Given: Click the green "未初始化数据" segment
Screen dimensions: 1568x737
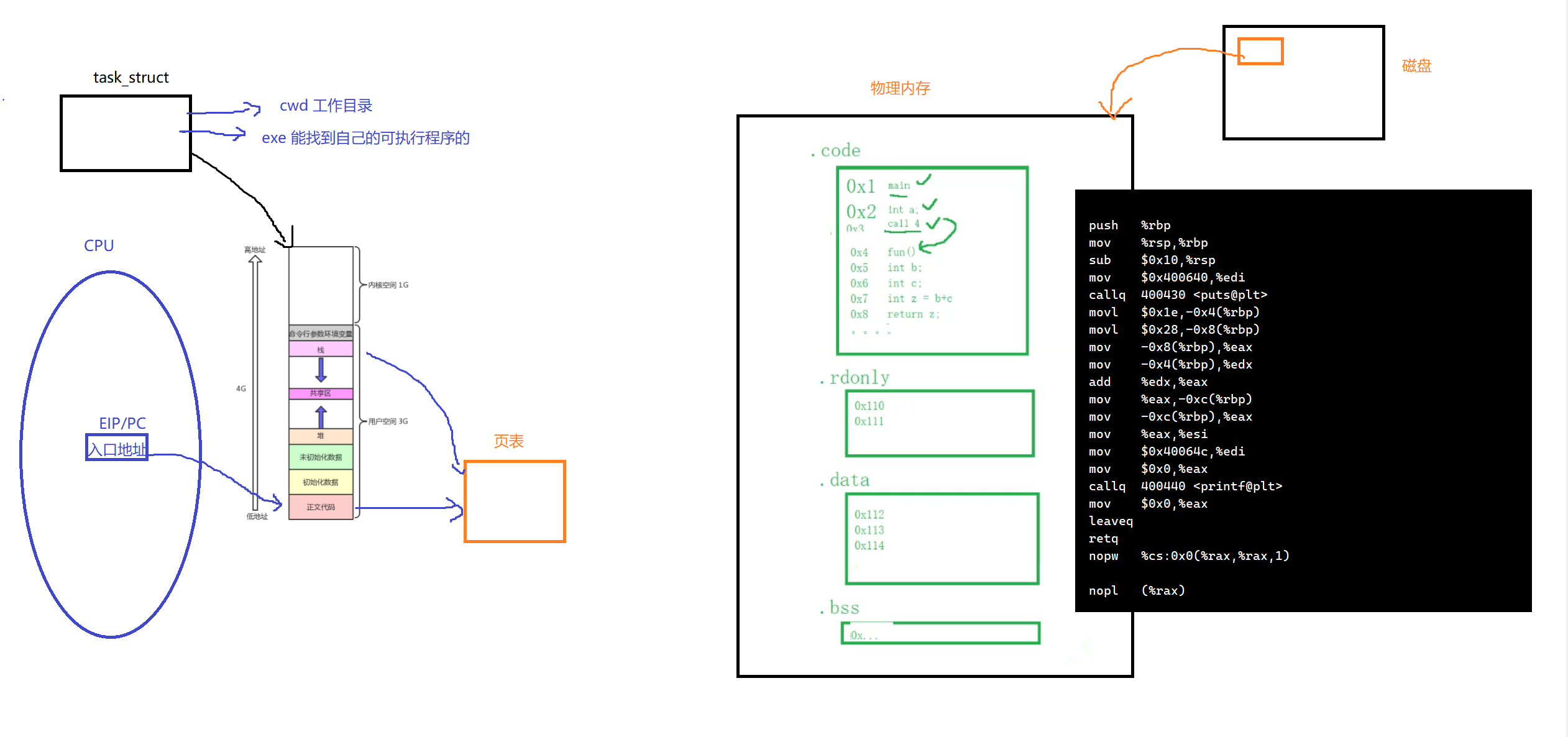Looking at the screenshot, I should click(321, 457).
